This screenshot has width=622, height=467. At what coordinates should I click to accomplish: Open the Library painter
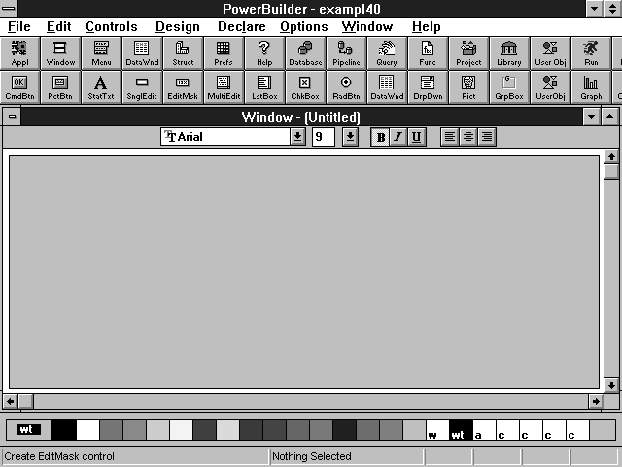[509, 52]
